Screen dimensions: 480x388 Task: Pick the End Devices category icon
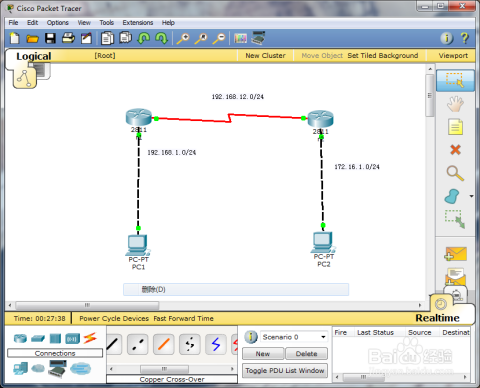coord(20,368)
